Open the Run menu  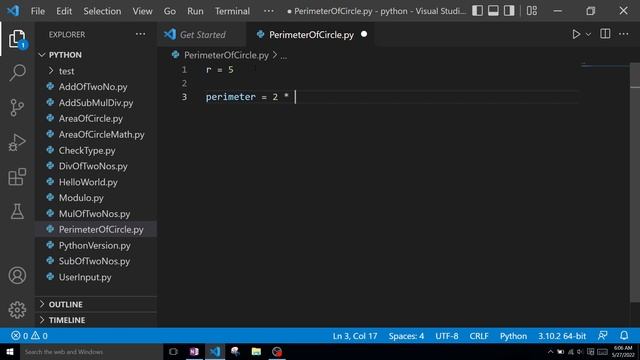point(195,11)
